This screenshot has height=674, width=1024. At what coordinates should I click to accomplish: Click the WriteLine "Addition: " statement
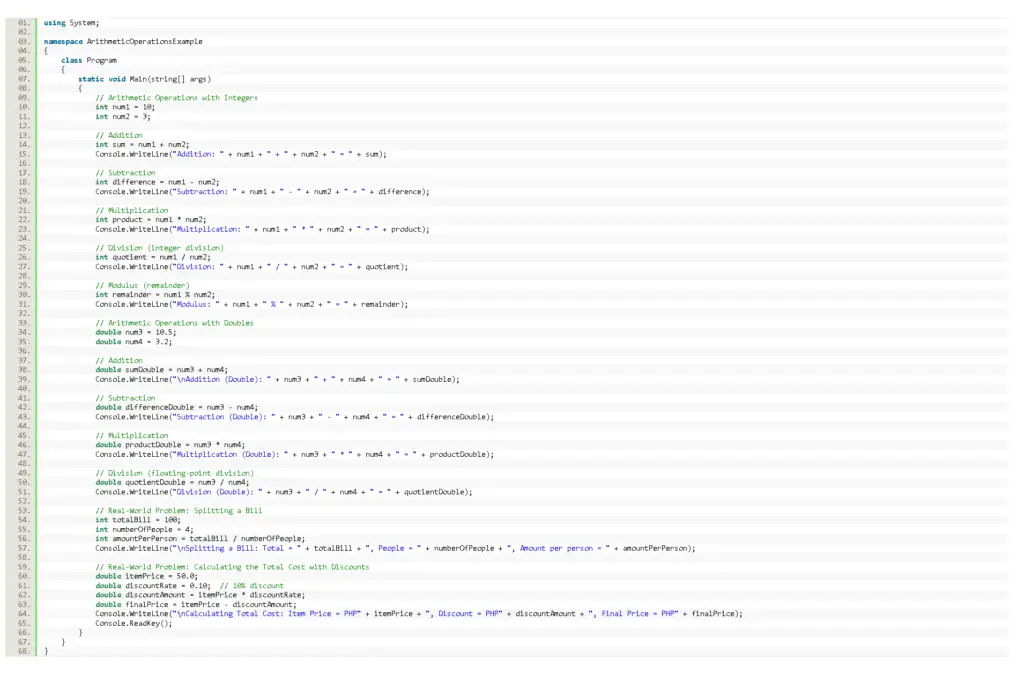(241, 155)
